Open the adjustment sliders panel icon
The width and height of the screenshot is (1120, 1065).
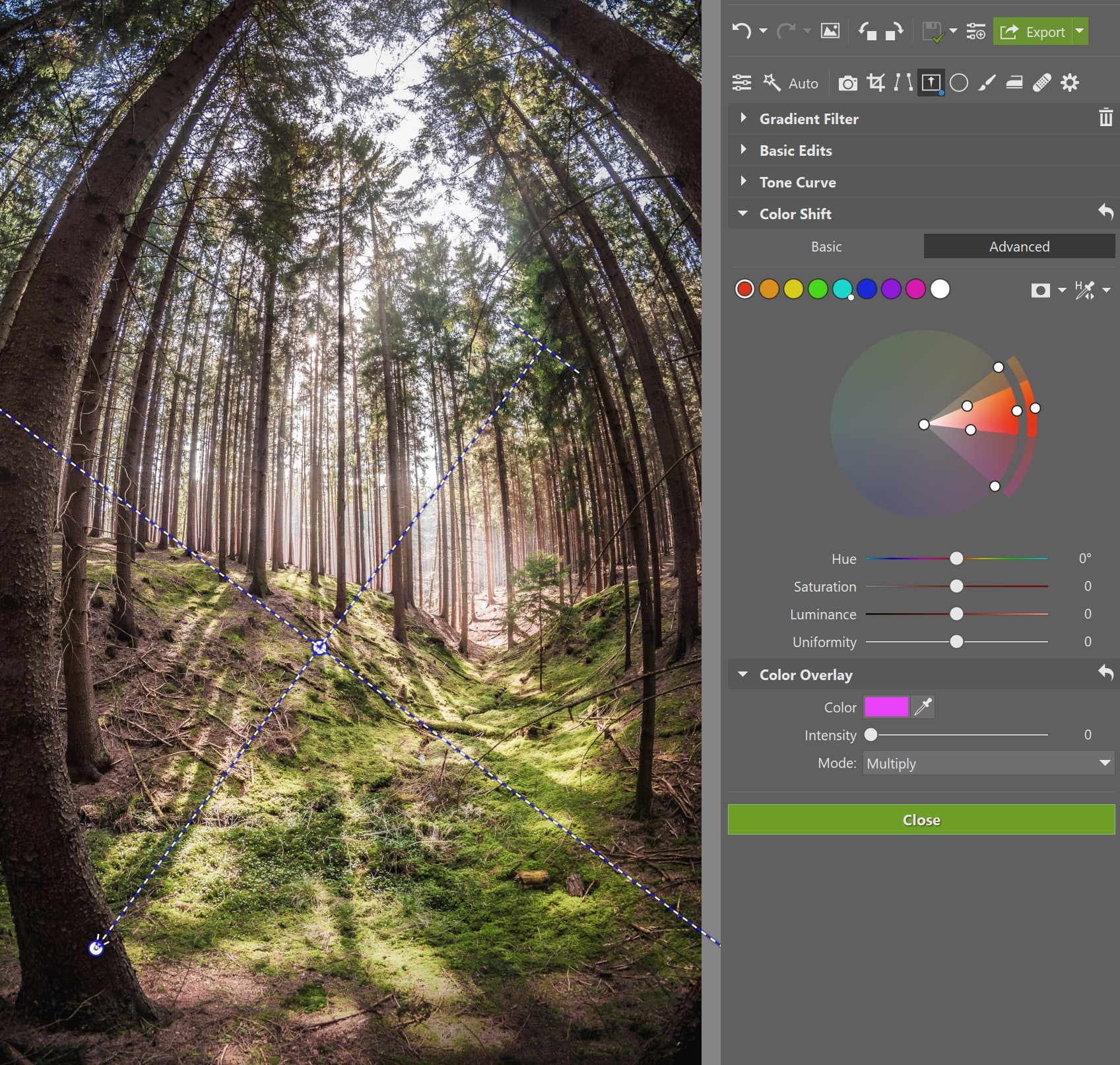pos(742,83)
